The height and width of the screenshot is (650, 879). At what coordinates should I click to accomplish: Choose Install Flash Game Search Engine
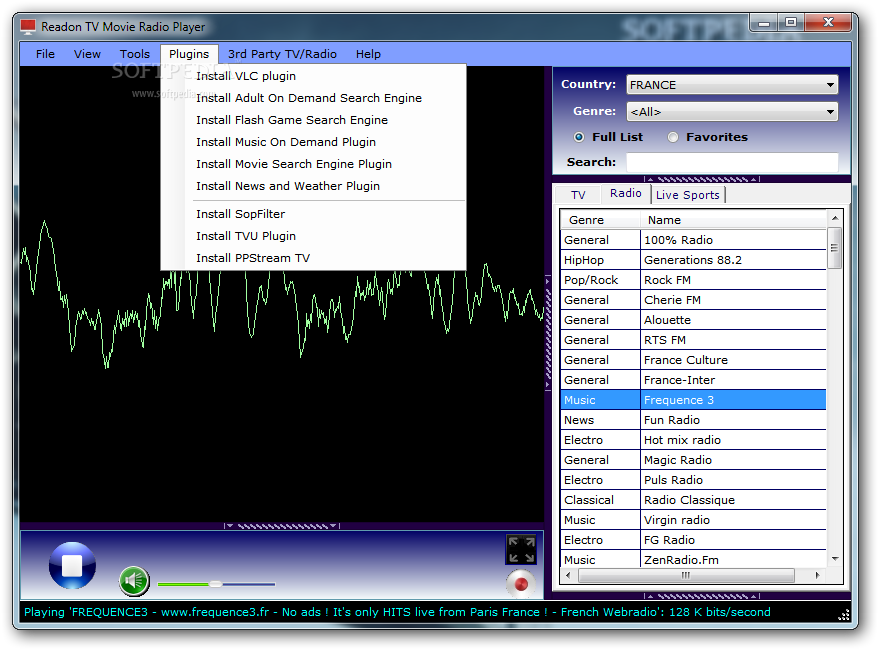point(313,120)
